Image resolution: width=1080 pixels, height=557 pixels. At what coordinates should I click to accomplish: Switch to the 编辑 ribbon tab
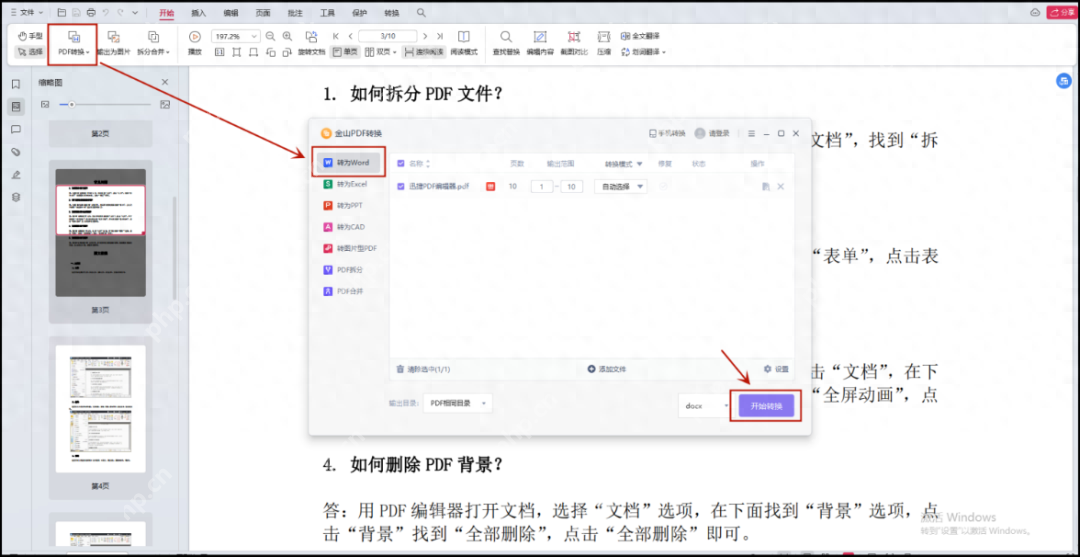tap(231, 13)
